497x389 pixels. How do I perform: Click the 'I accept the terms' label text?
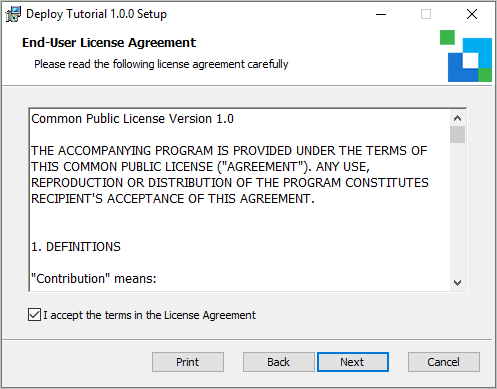[x=149, y=315]
